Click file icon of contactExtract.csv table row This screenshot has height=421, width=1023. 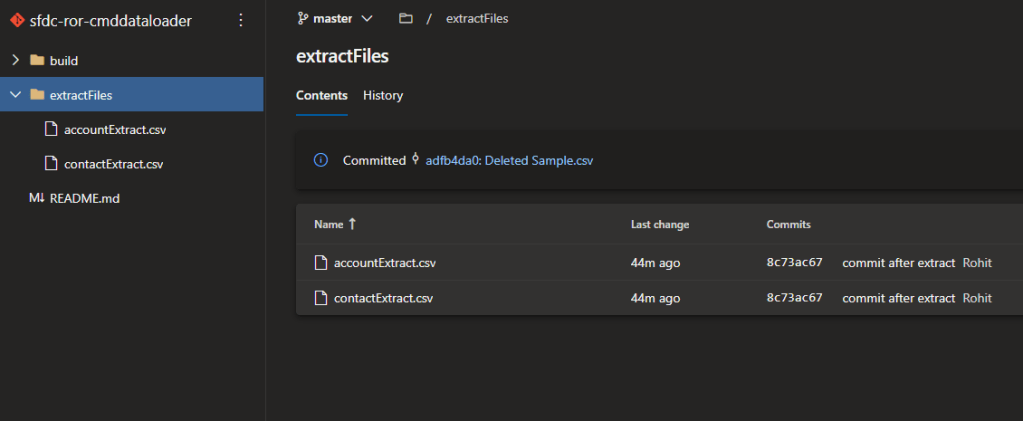(x=320, y=298)
